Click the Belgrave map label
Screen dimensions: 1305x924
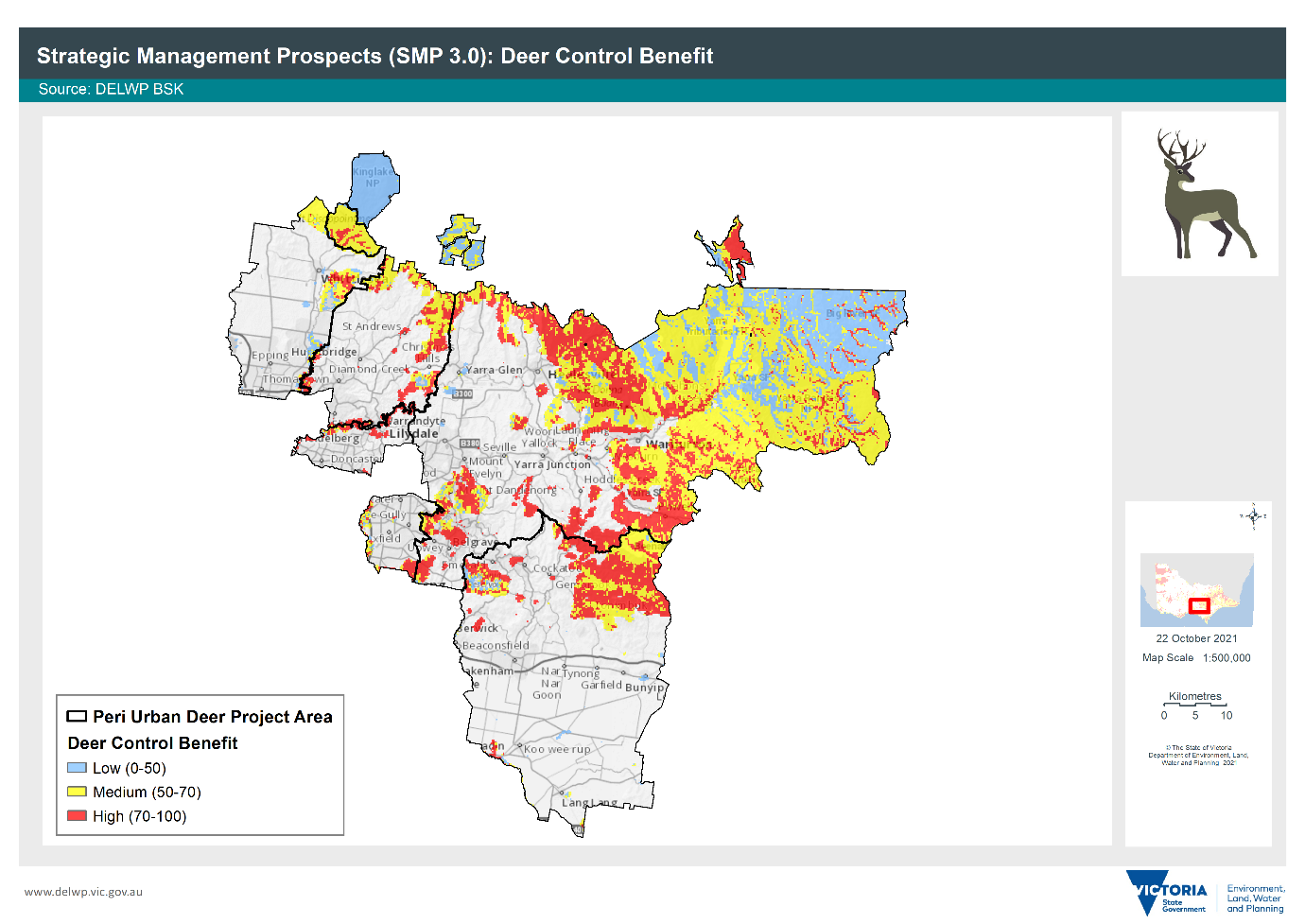(475, 542)
